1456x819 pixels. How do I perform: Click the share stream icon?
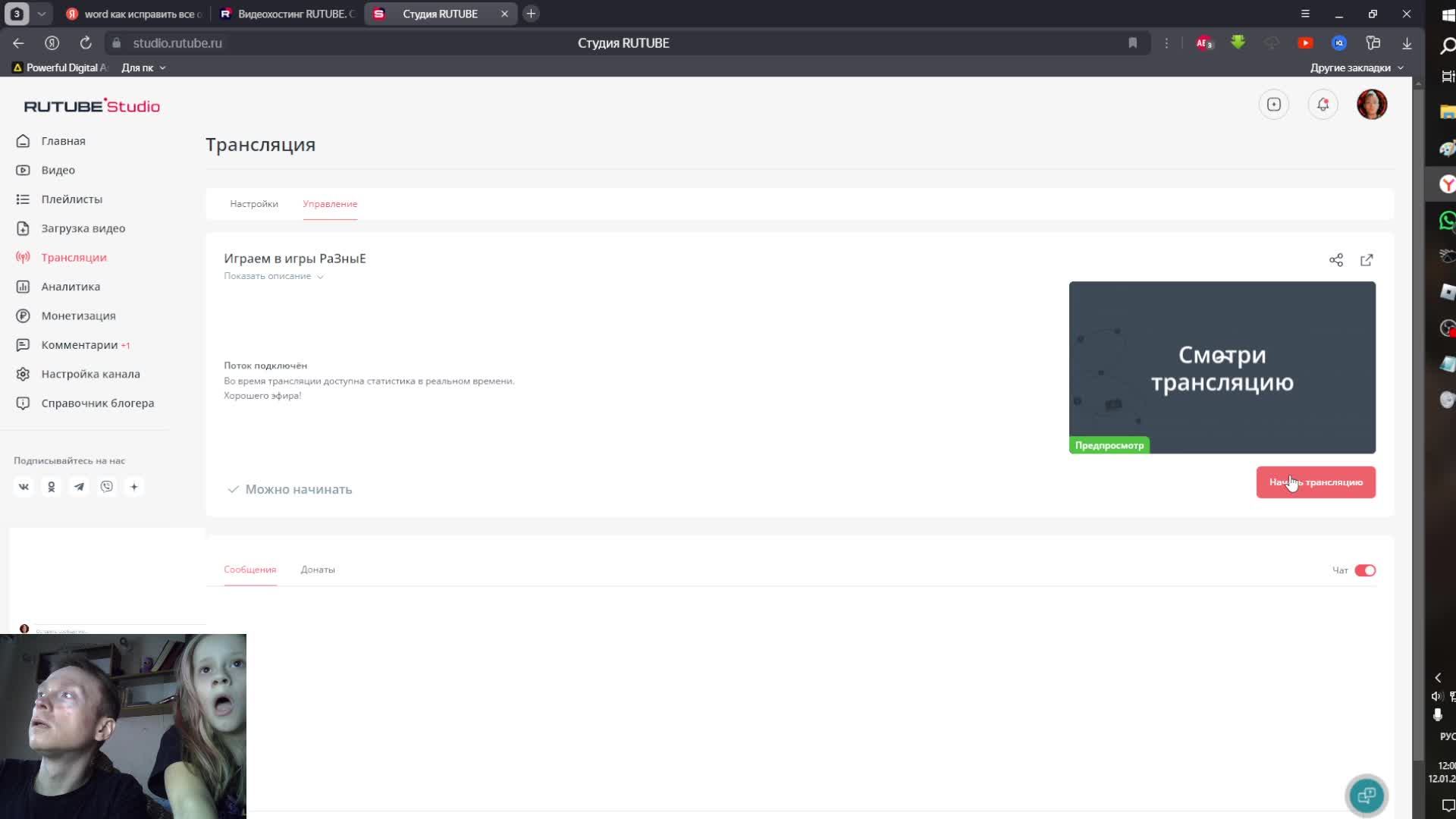(x=1335, y=260)
